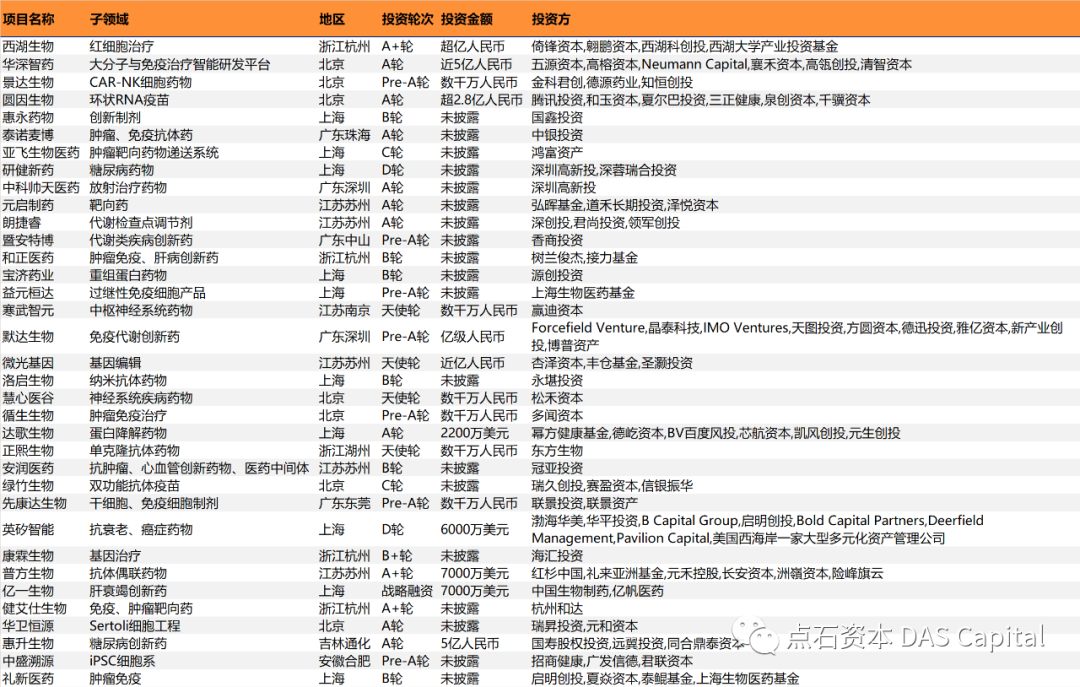The height and width of the screenshot is (687, 1080).
Task: Select the 洛启生物 project cell
Action: [28, 380]
